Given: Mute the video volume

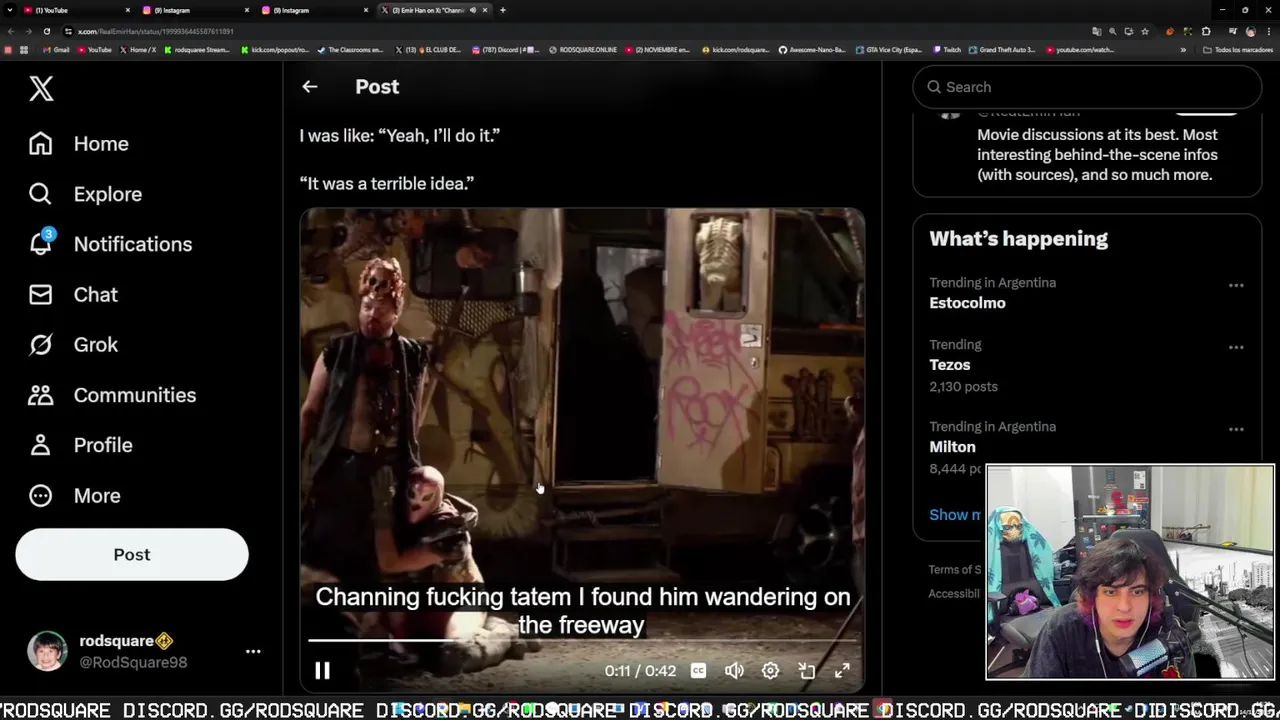Looking at the screenshot, I should [734, 671].
